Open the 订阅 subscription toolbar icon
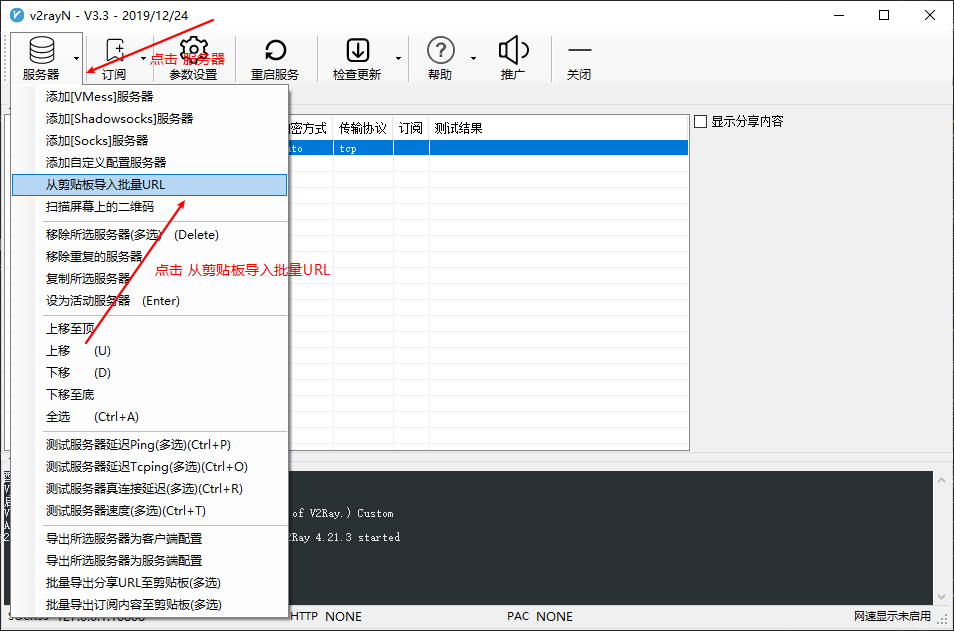The width and height of the screenshot is (954, 631). (x=114, y=50)
